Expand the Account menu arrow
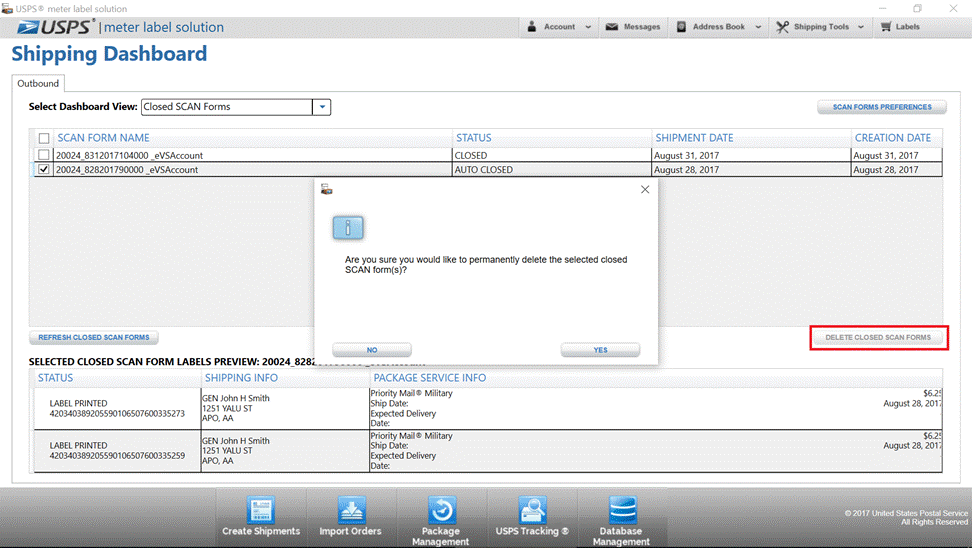Viewport: 972px width, 548px height. (x=588, y=27)
